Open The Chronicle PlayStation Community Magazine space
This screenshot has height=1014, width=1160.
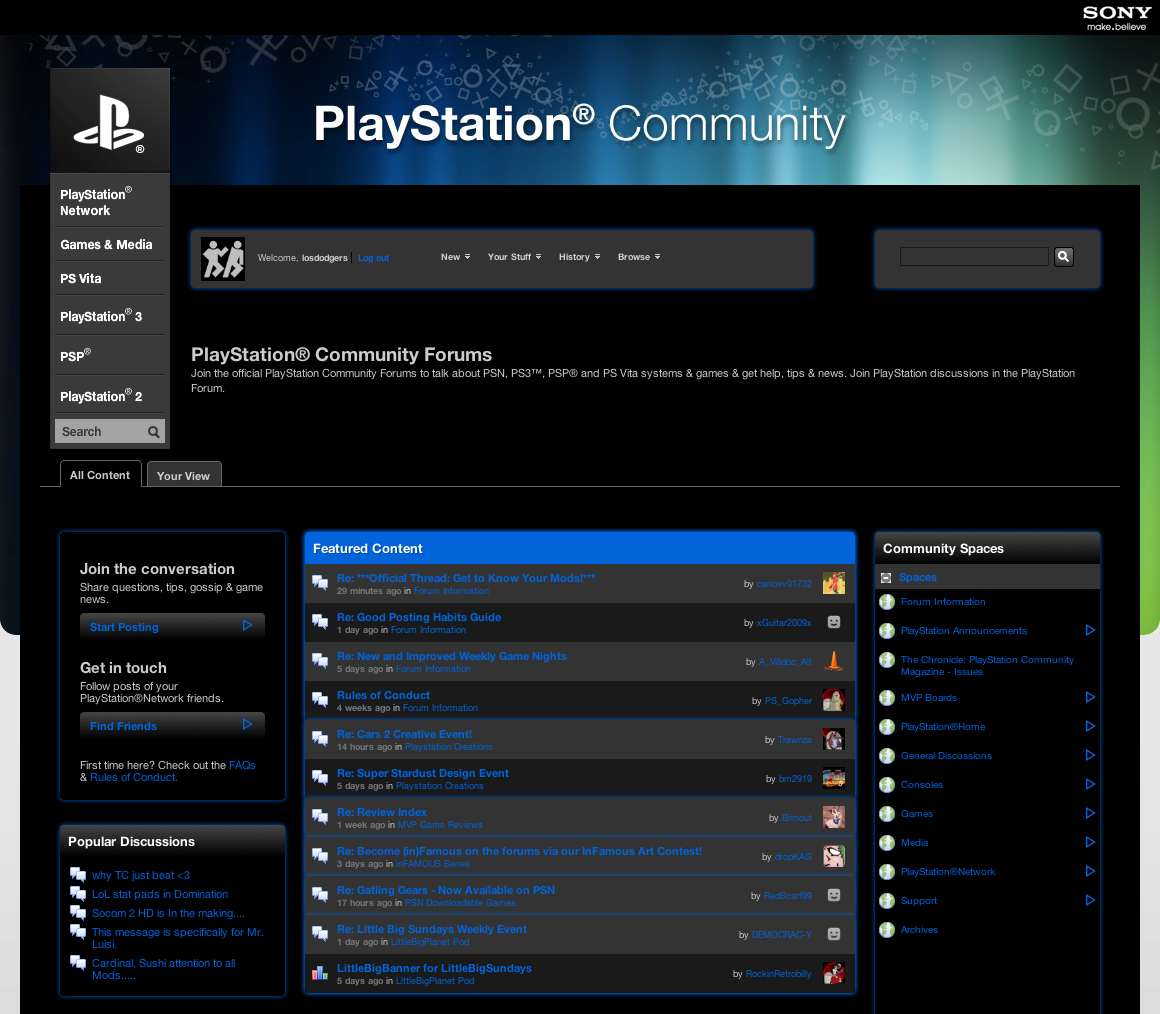coord(987,666)
